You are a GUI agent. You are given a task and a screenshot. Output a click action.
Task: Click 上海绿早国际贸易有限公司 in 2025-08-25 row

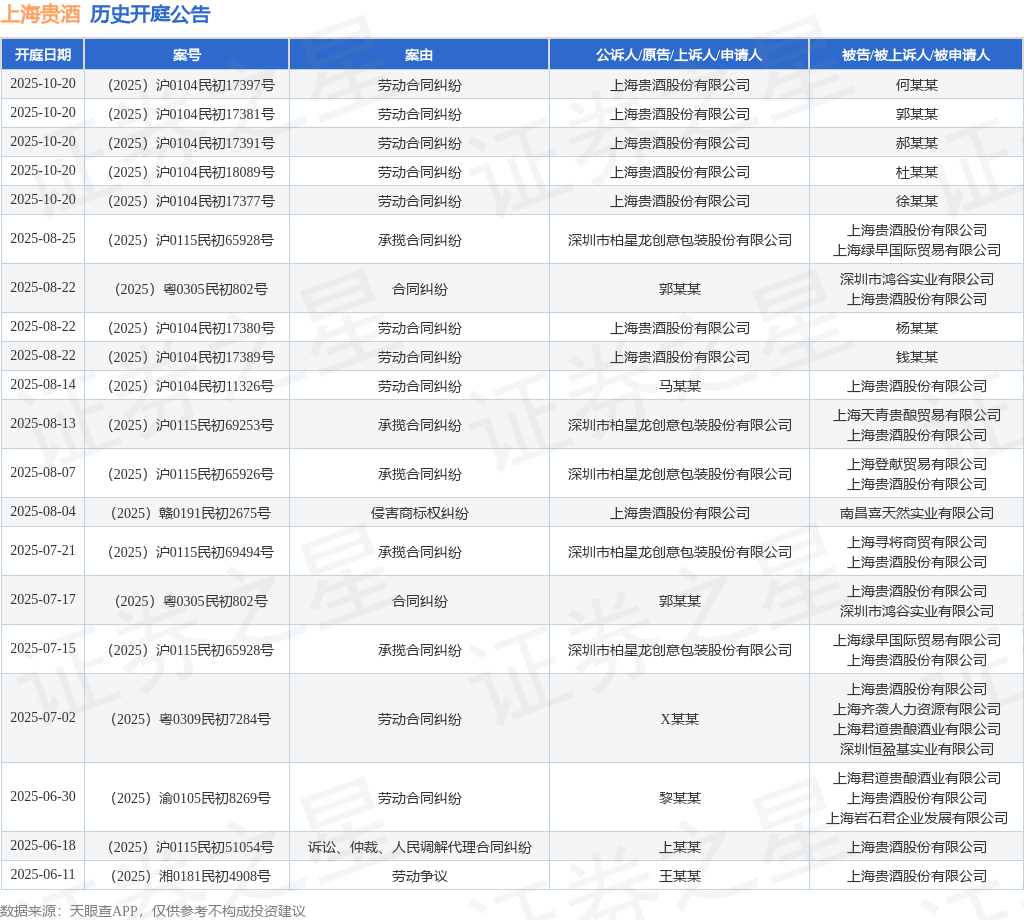coord(917,250)
